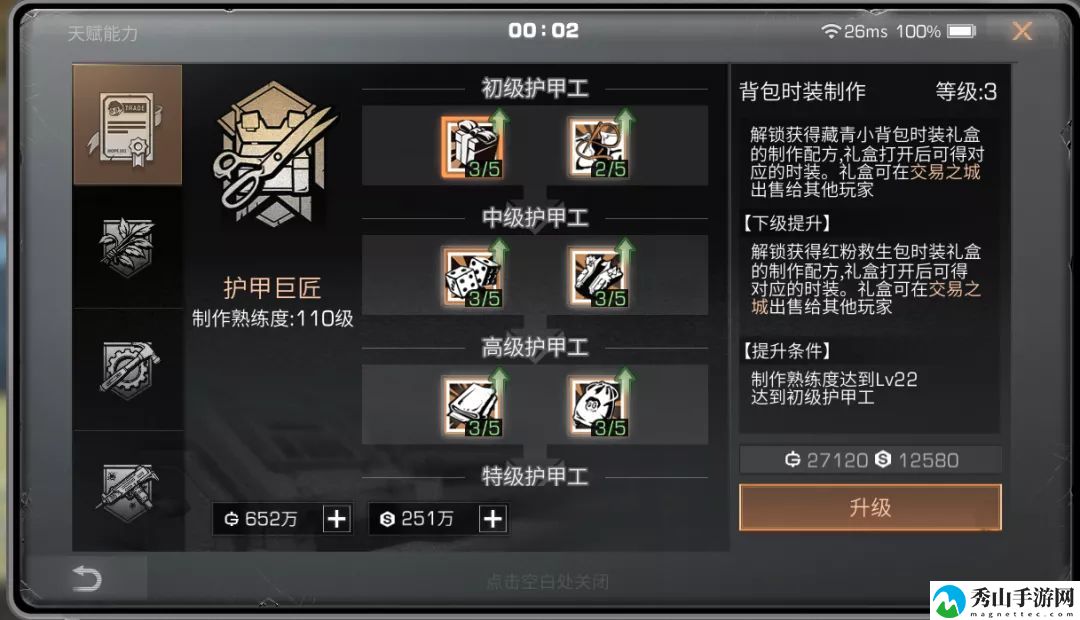Select the drawstring bag skill icon
The image size is (1080, 620).
coord(598,406)
